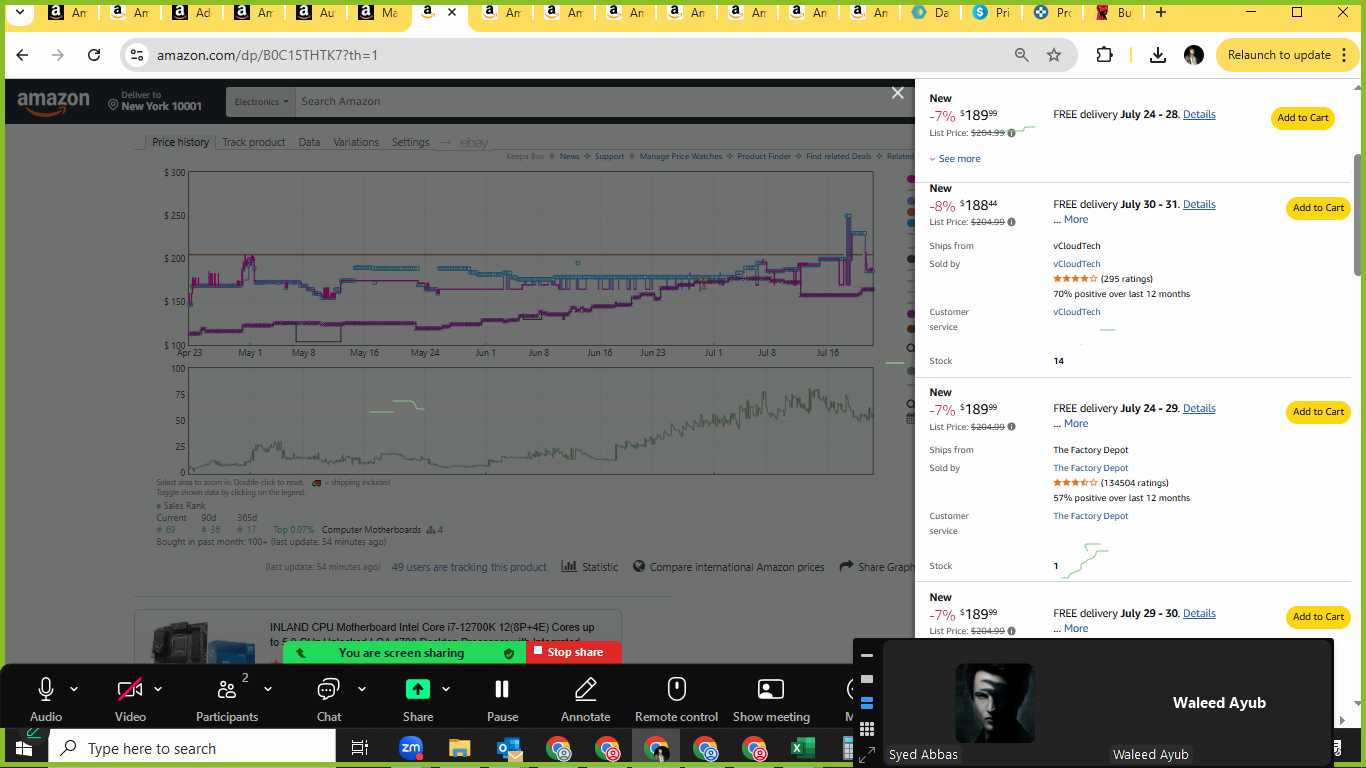Expand More under July 24 - 29 delivery

1076,423
